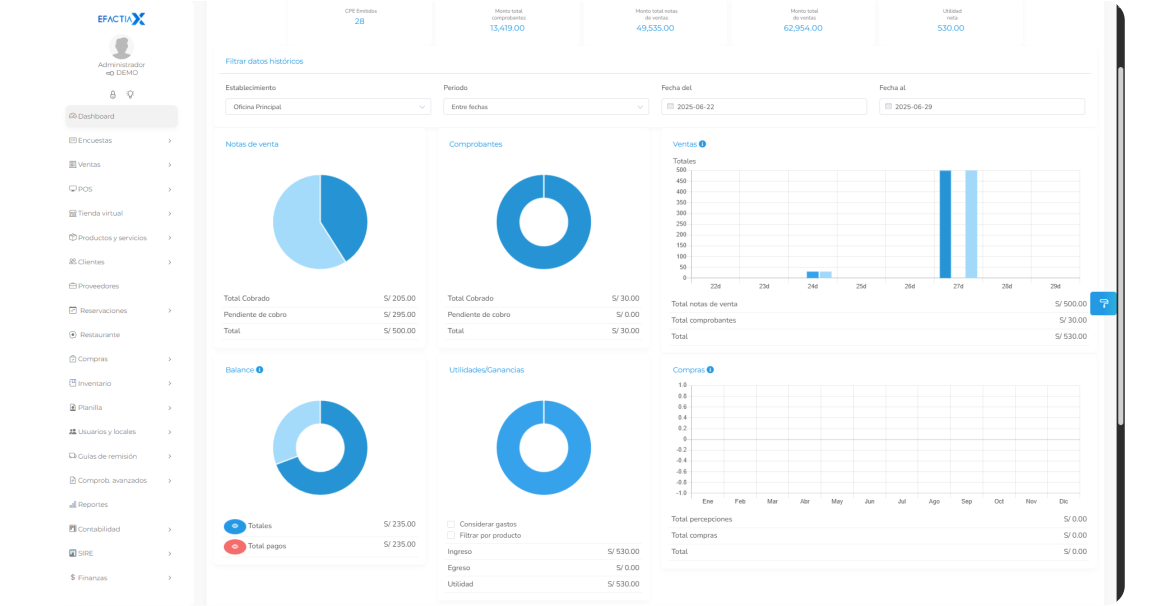Click the Utilidades/Ganancias donut chart
Viewport: 1175px width, 606px height.
coord(544,447)
